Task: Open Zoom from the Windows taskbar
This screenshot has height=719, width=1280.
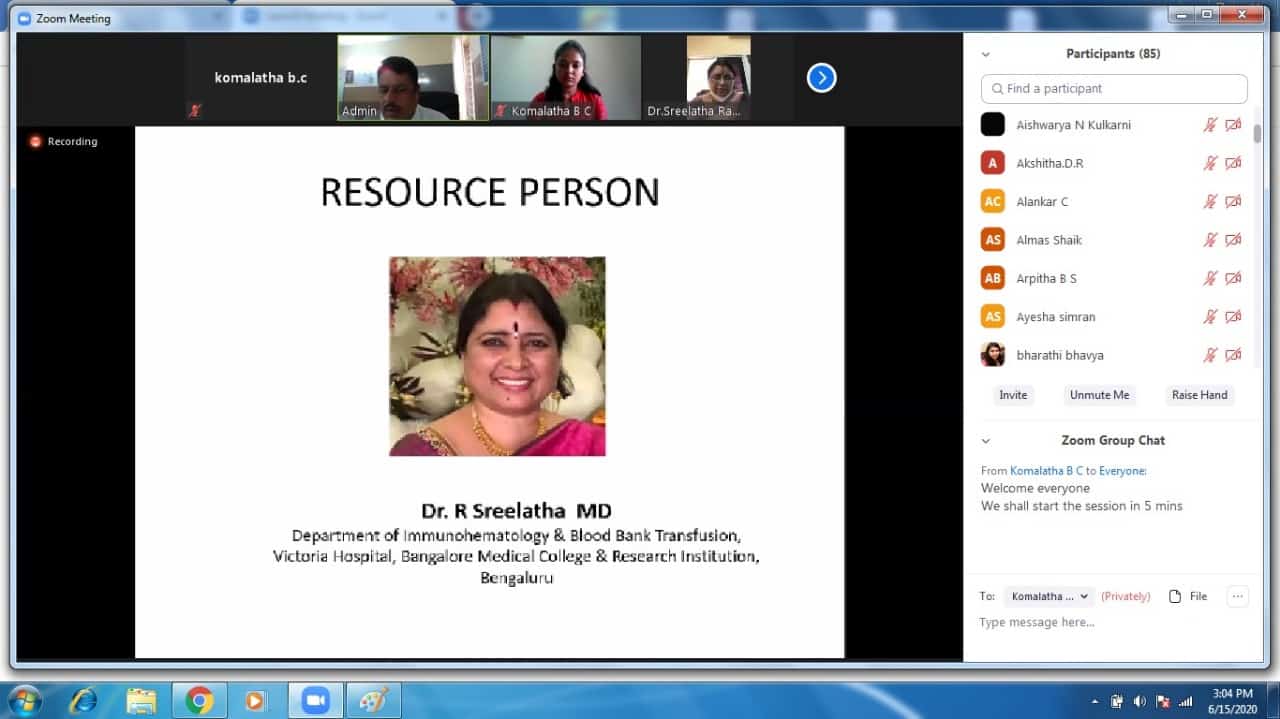Action: tap(316, 700)
